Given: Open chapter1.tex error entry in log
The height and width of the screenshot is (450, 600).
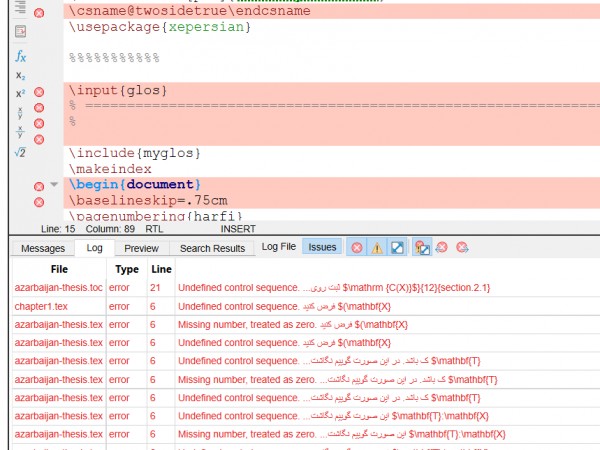Looking at the screenshot, I should 42,306.
